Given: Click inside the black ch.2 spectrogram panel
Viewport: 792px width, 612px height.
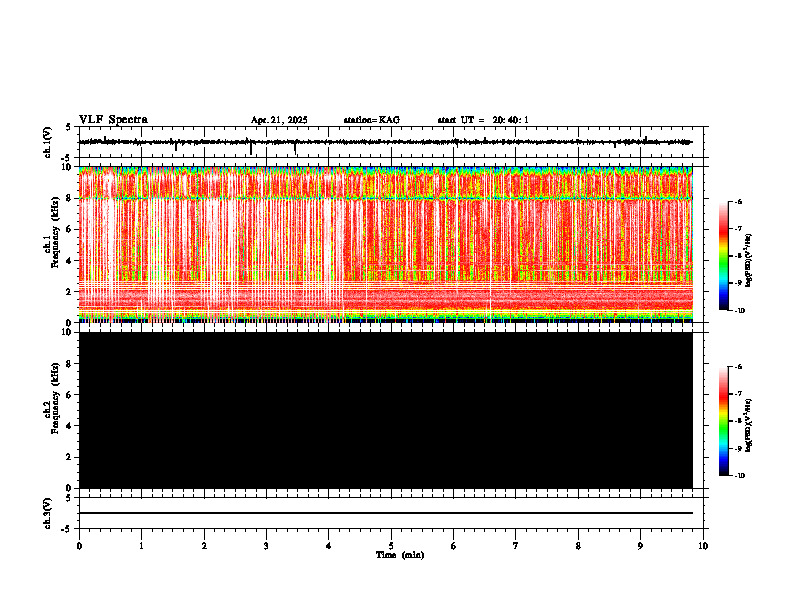Looking at the screenshot, I should tap(386, 410).
